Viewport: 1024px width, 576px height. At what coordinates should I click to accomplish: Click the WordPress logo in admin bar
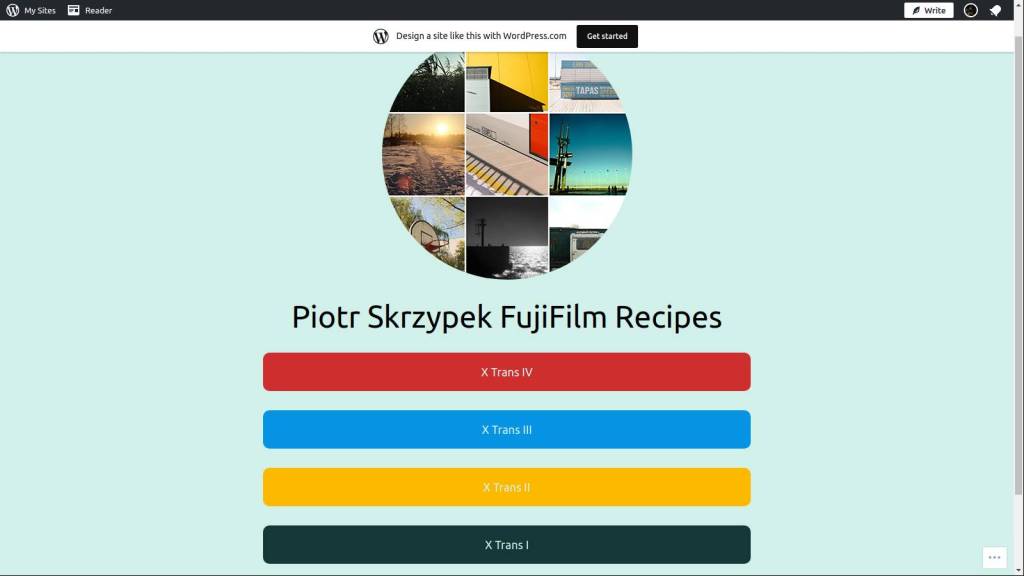[12, 10]
